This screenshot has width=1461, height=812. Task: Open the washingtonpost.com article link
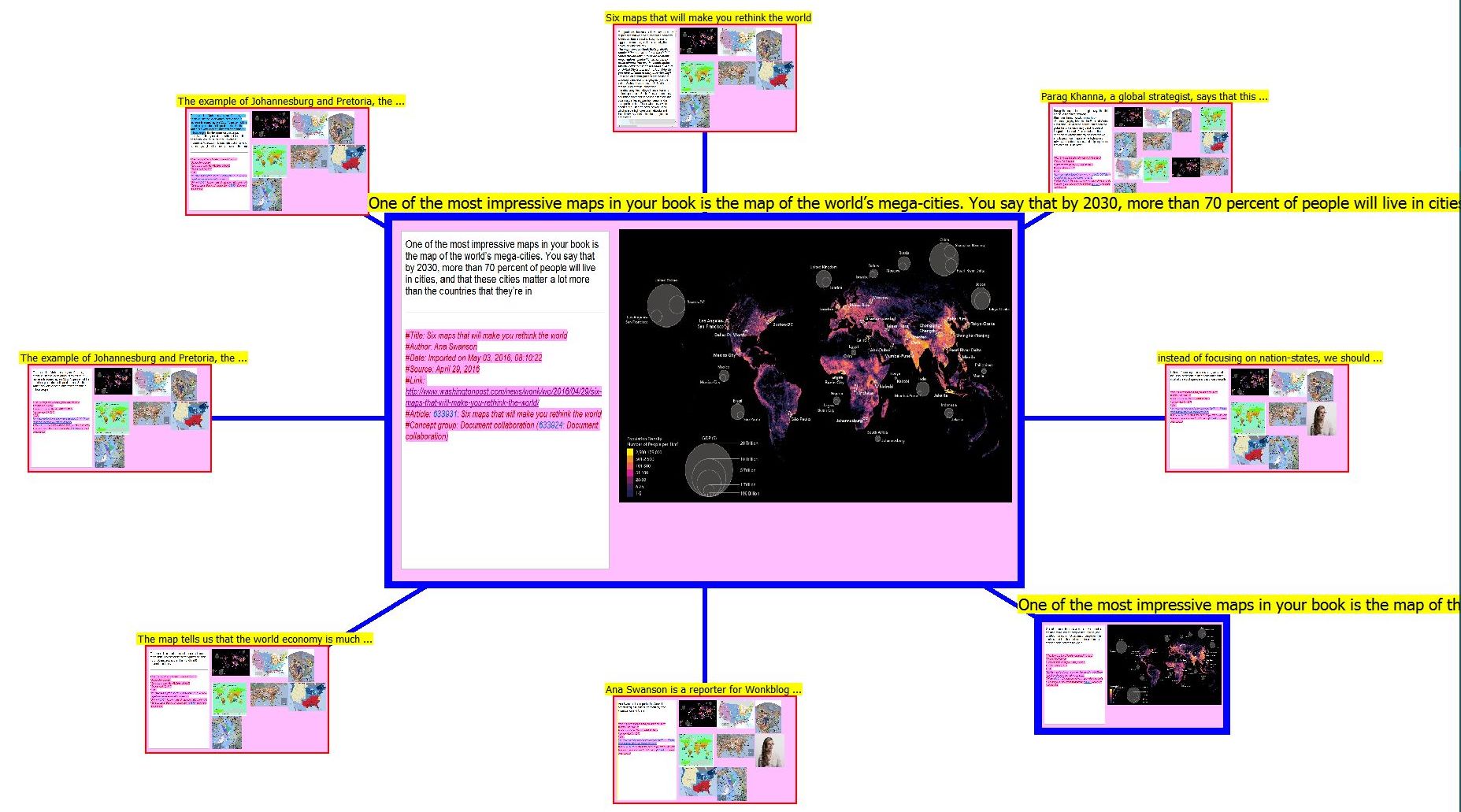(x=503, y=397)
